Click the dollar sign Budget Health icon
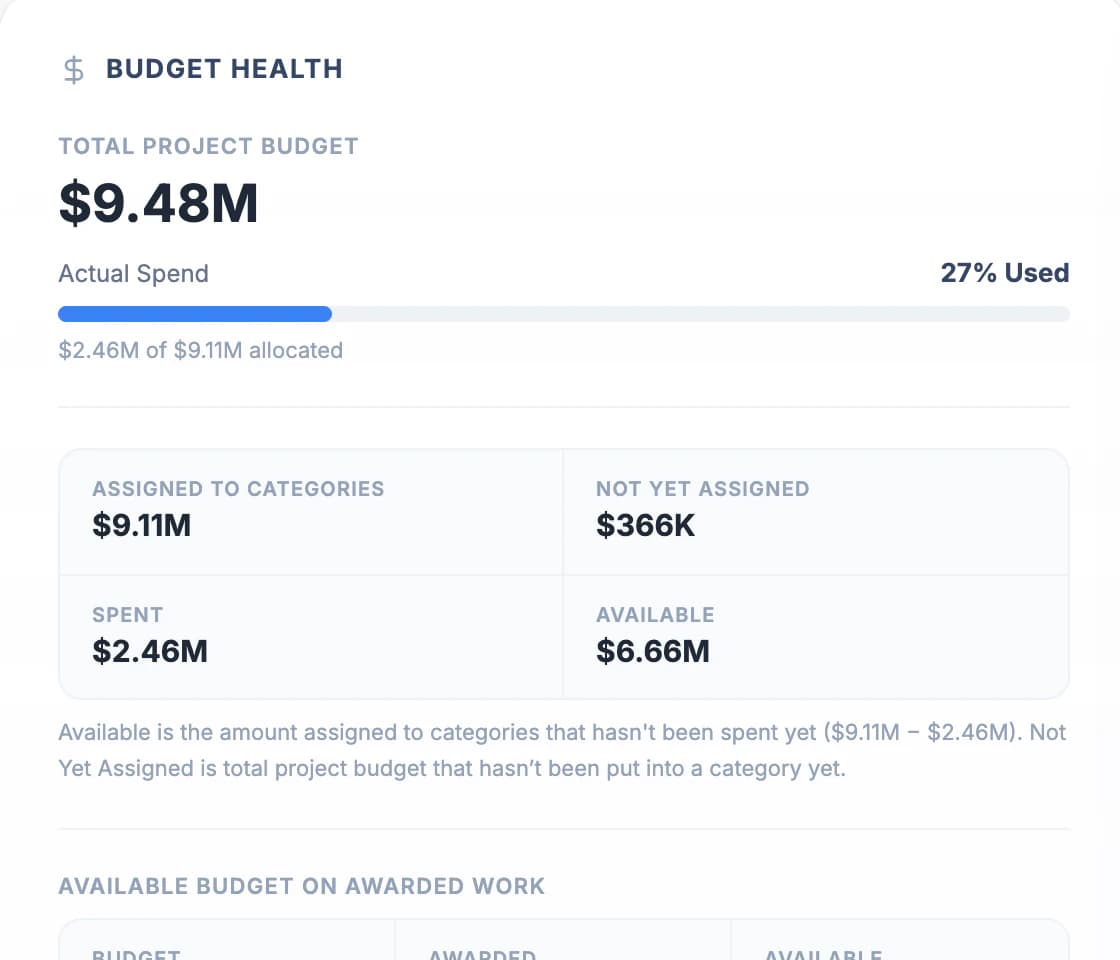Screen dimensions: 1120x960 [74, 70]
